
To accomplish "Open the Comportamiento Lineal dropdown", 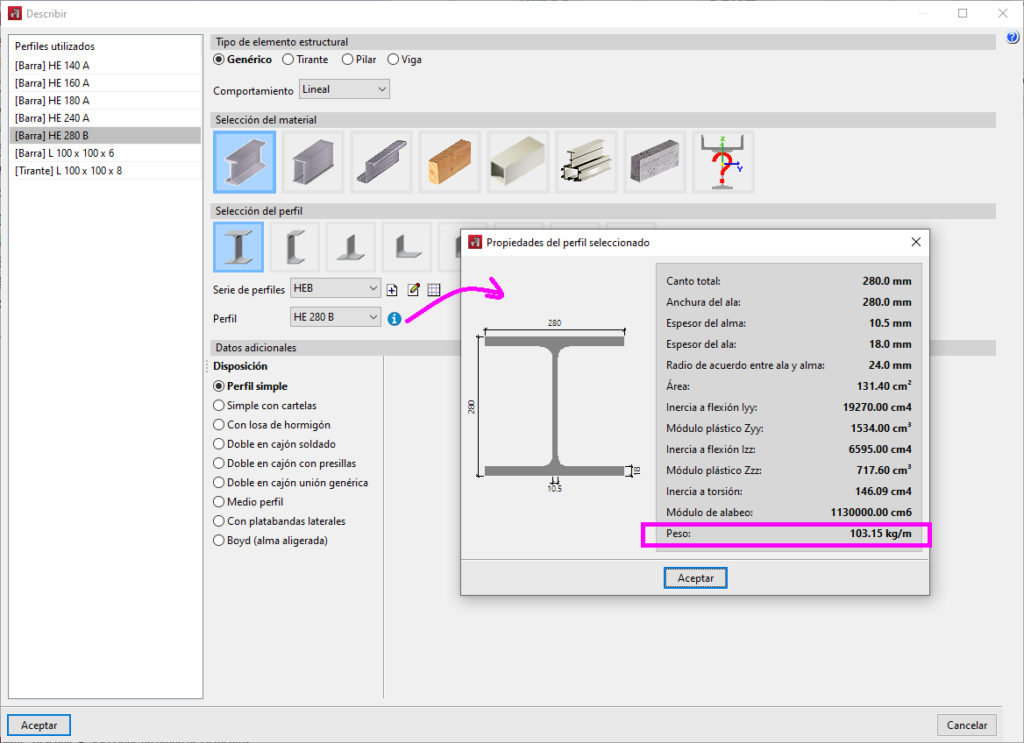I will 344,89.
